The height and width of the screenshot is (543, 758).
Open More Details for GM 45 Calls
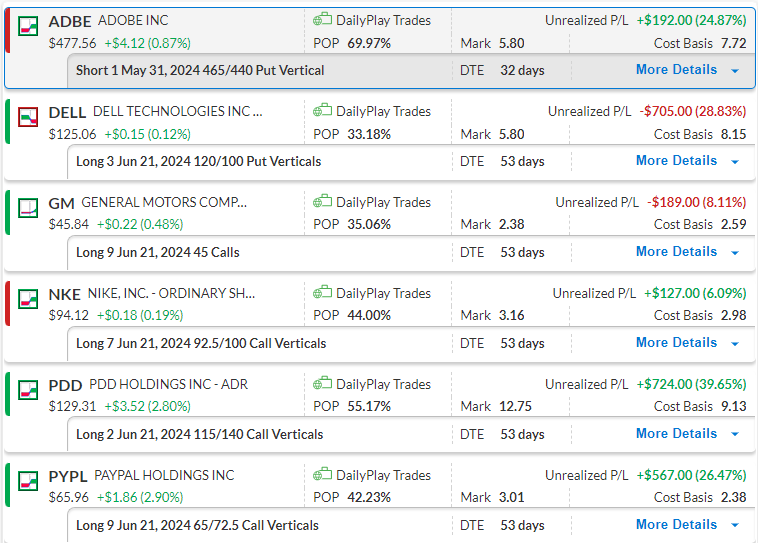[676, 251]
